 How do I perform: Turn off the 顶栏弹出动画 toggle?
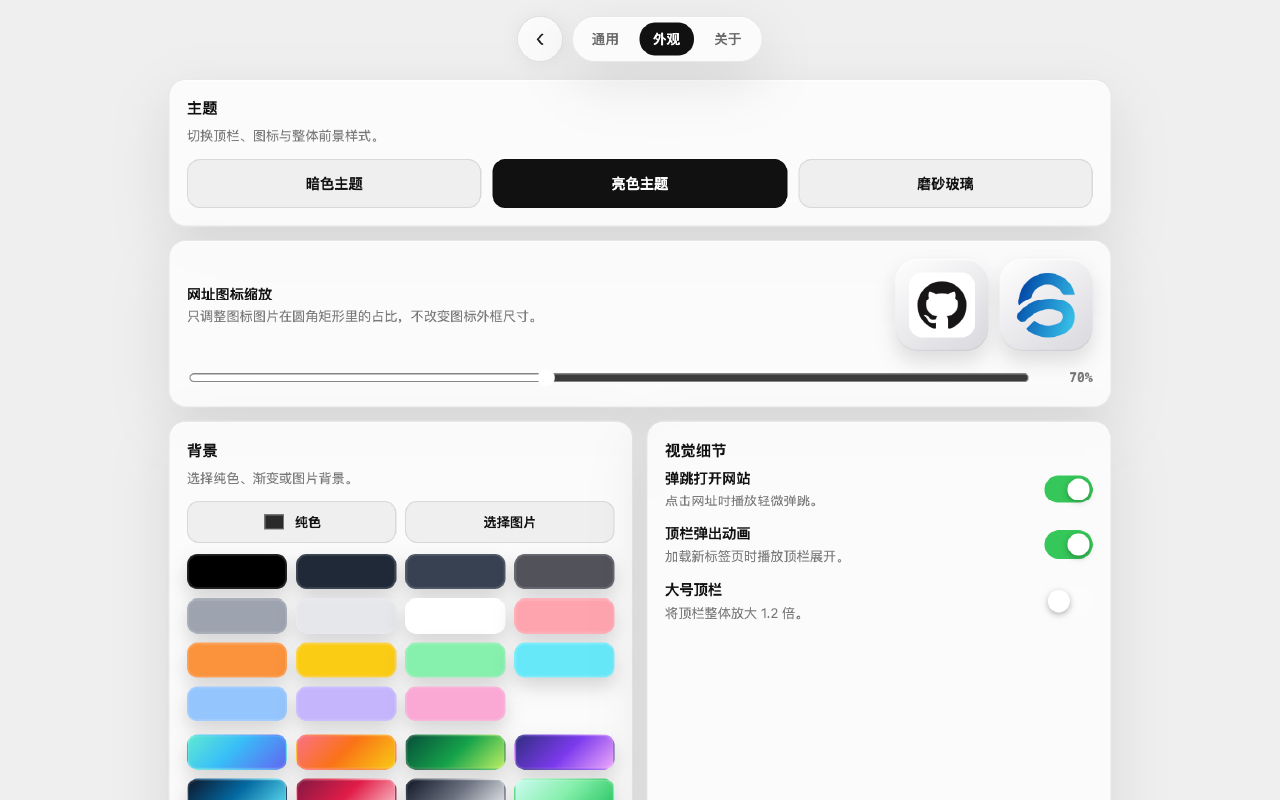coord(1068,544)
